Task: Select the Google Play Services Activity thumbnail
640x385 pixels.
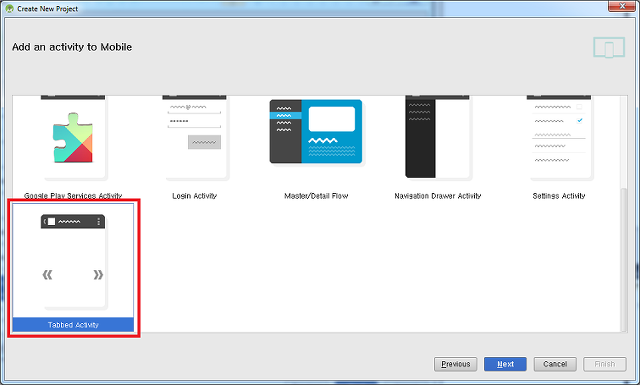Action: (x=73, y=138)
